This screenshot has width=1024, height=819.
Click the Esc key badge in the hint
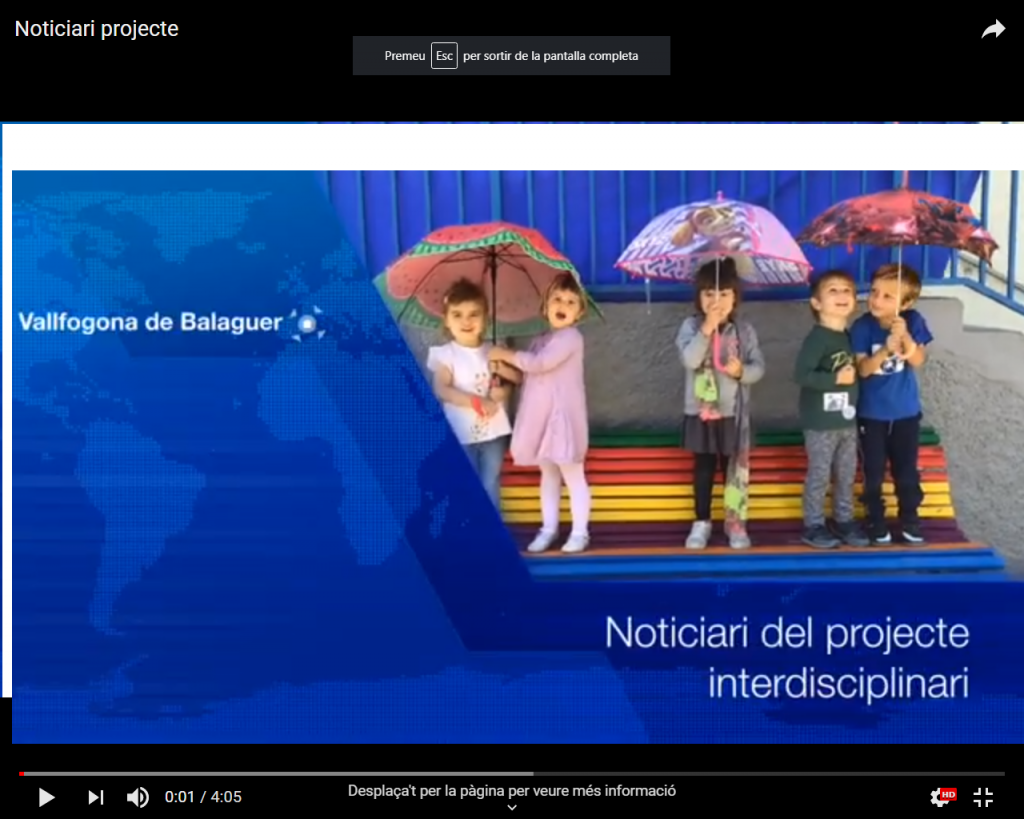tap(444, 56)
